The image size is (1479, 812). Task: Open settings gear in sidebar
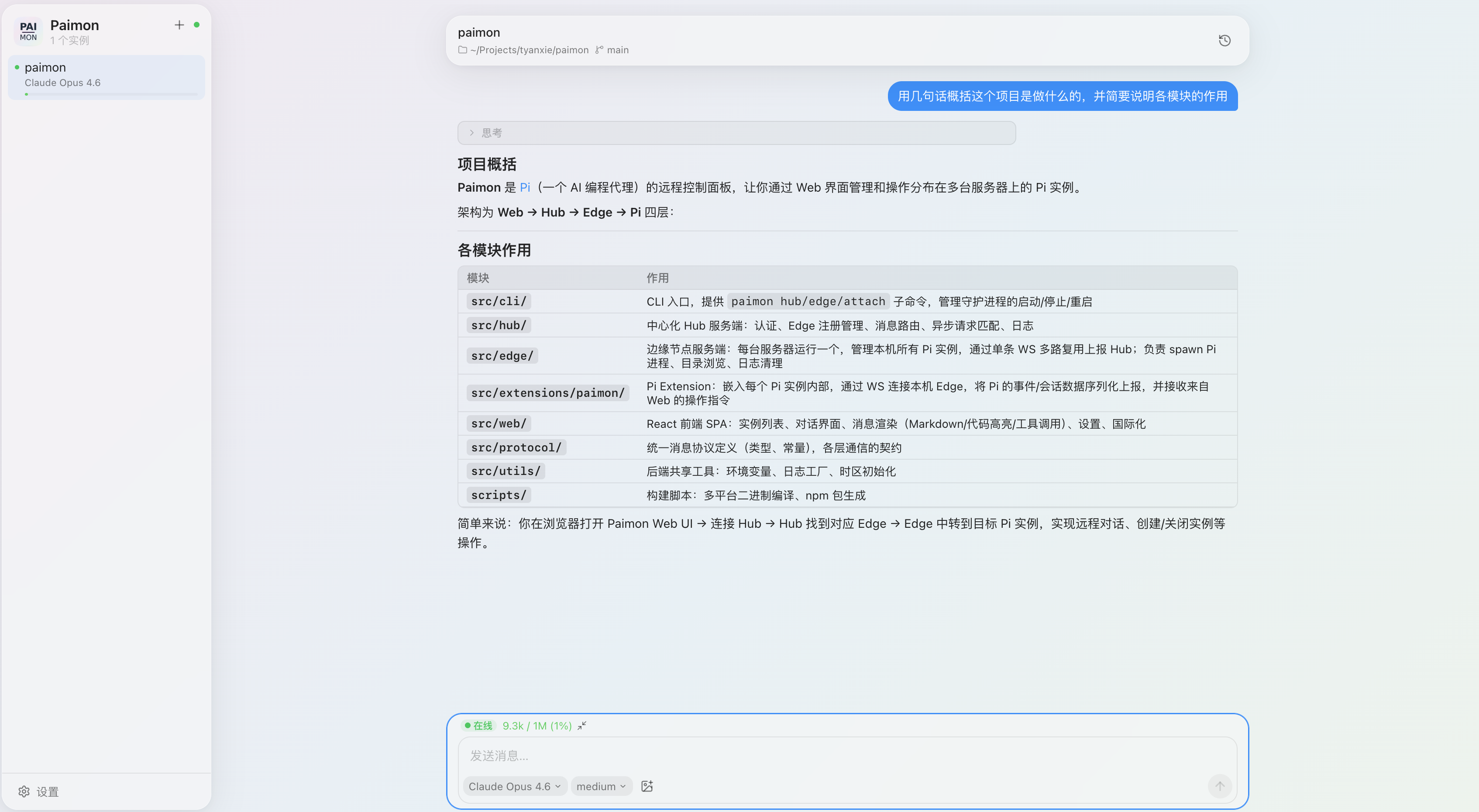pyautogui.click(x=24, y=791)
